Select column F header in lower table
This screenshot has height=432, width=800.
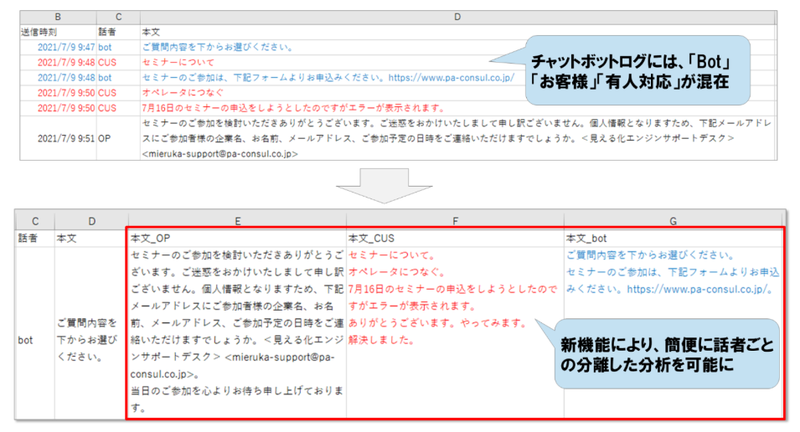click(455, 221)
